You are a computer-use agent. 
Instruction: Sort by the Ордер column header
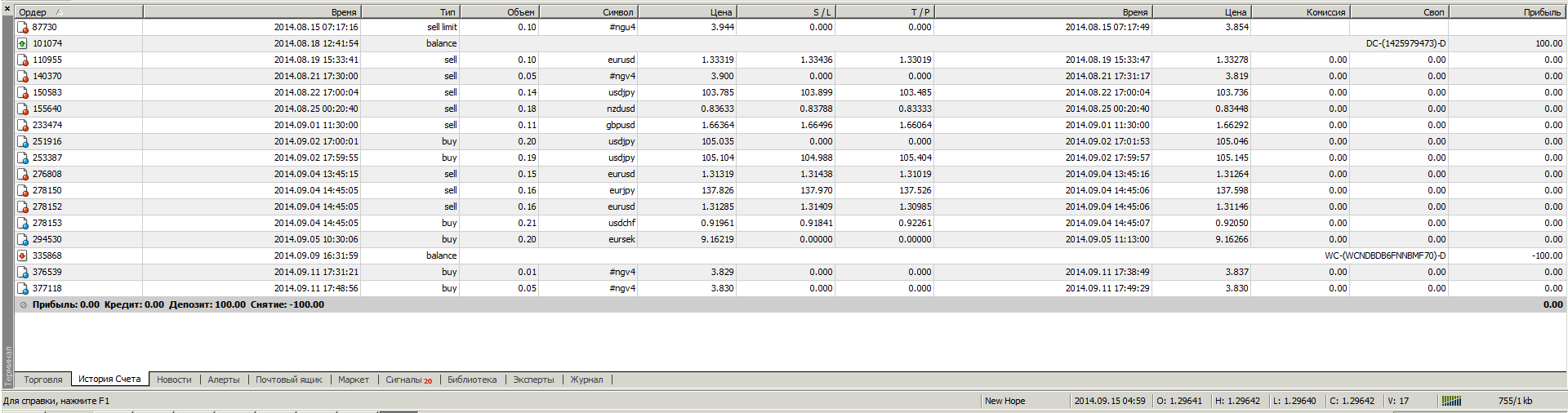pos(78,12)
